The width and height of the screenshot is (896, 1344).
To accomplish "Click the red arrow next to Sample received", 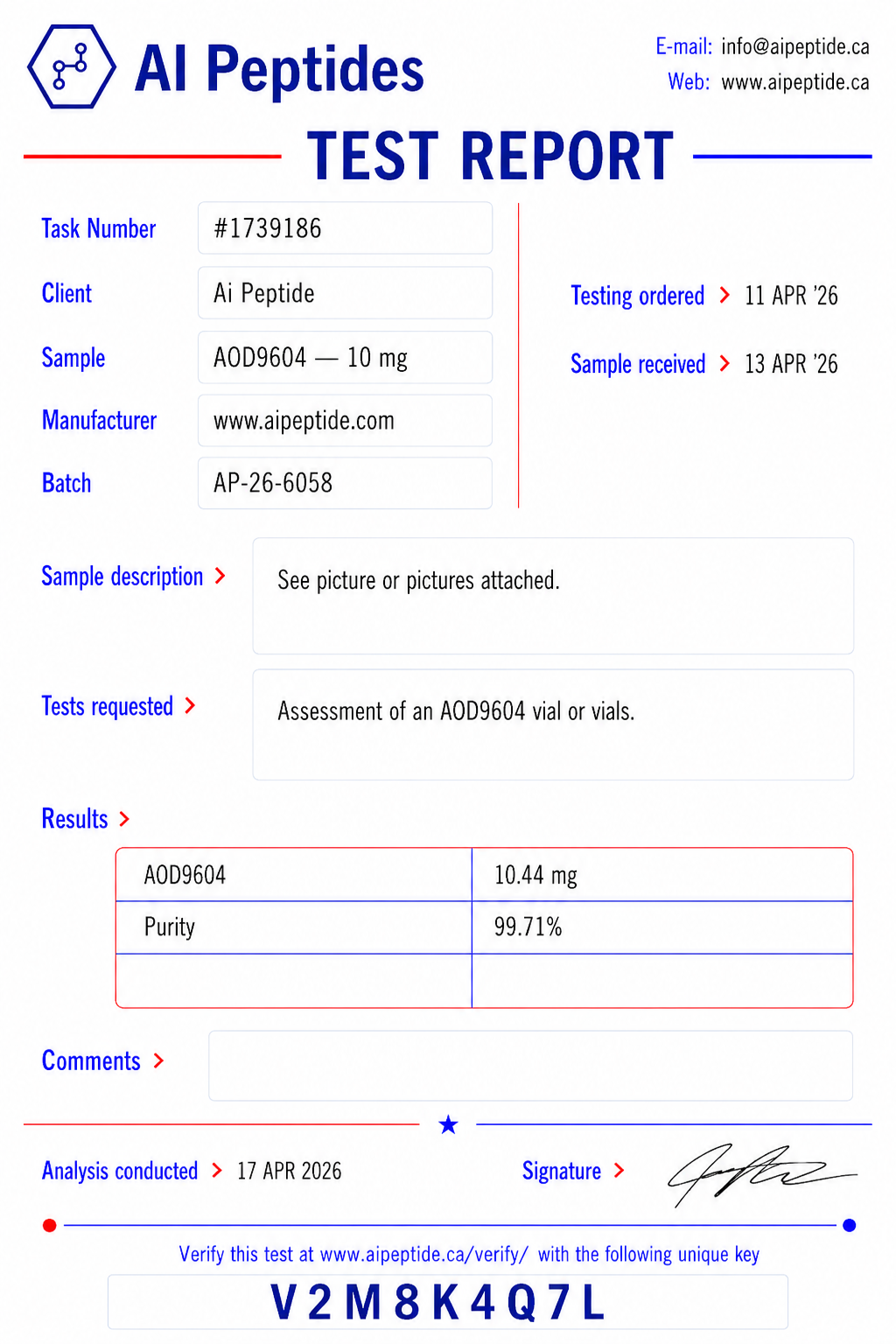I will coord(724,363).
